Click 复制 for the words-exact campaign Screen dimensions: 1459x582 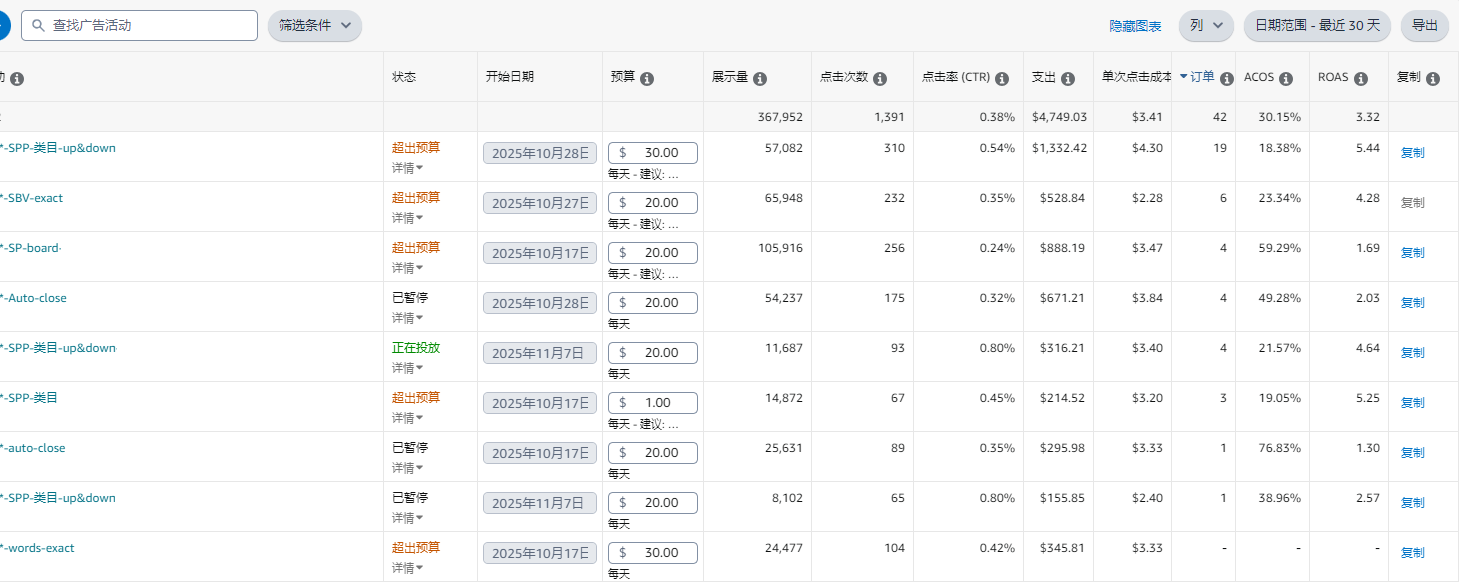pyautogui.click(x=1412, y=553)
